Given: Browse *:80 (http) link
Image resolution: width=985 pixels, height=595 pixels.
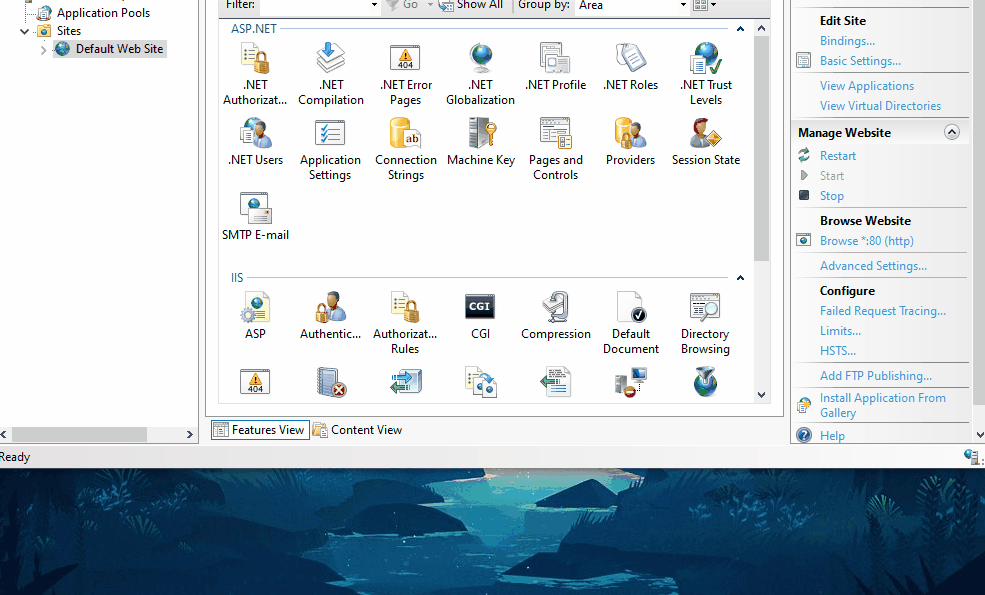Looking at the screenshot, I should 866,241.
